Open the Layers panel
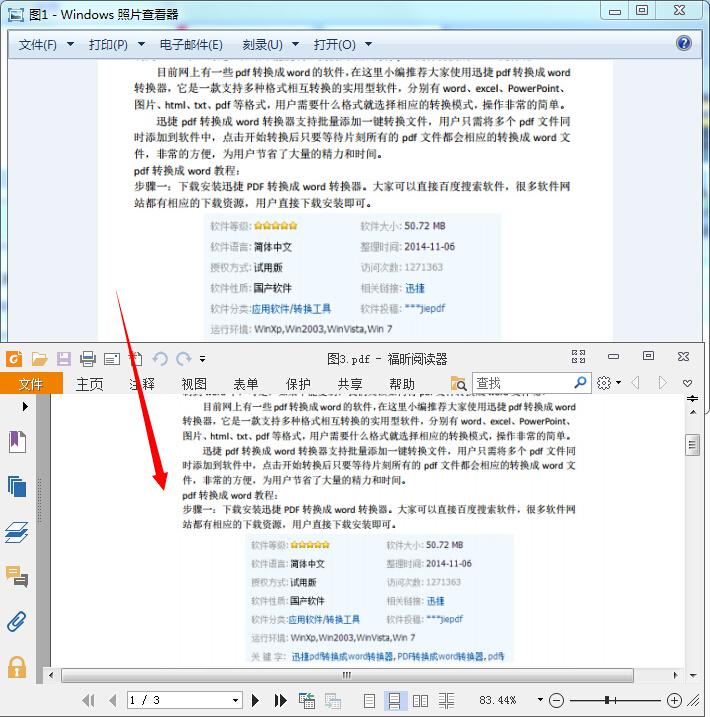The image size is (710, 717). 17,532
